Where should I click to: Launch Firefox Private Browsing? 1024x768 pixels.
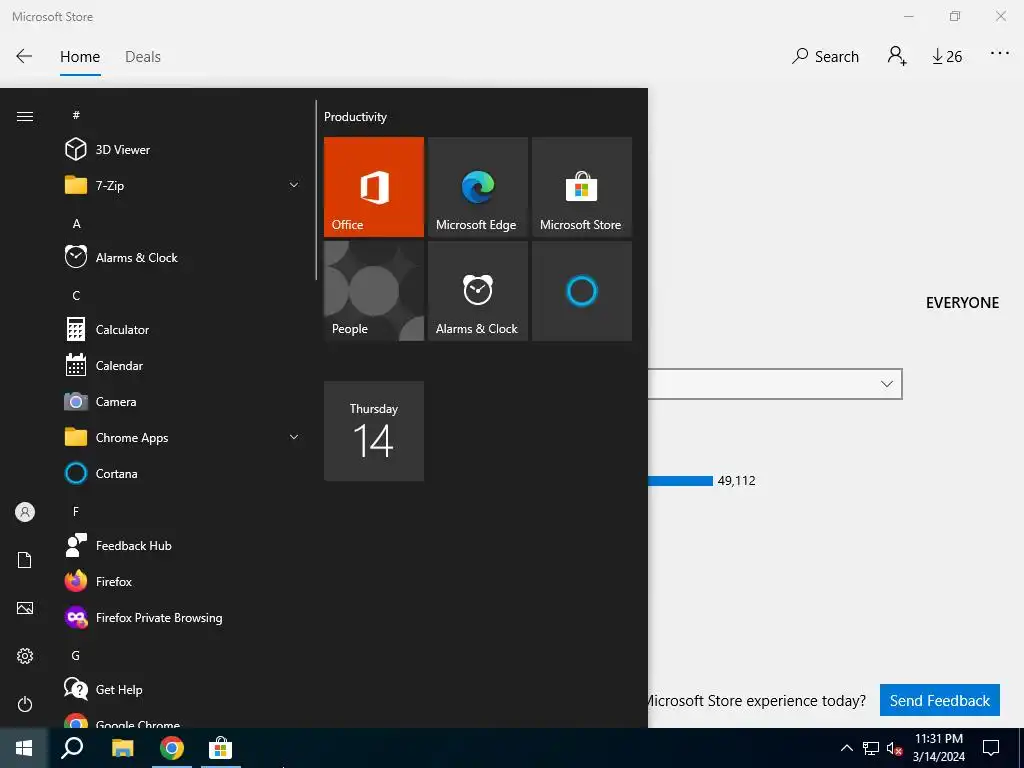click(183, 618)
